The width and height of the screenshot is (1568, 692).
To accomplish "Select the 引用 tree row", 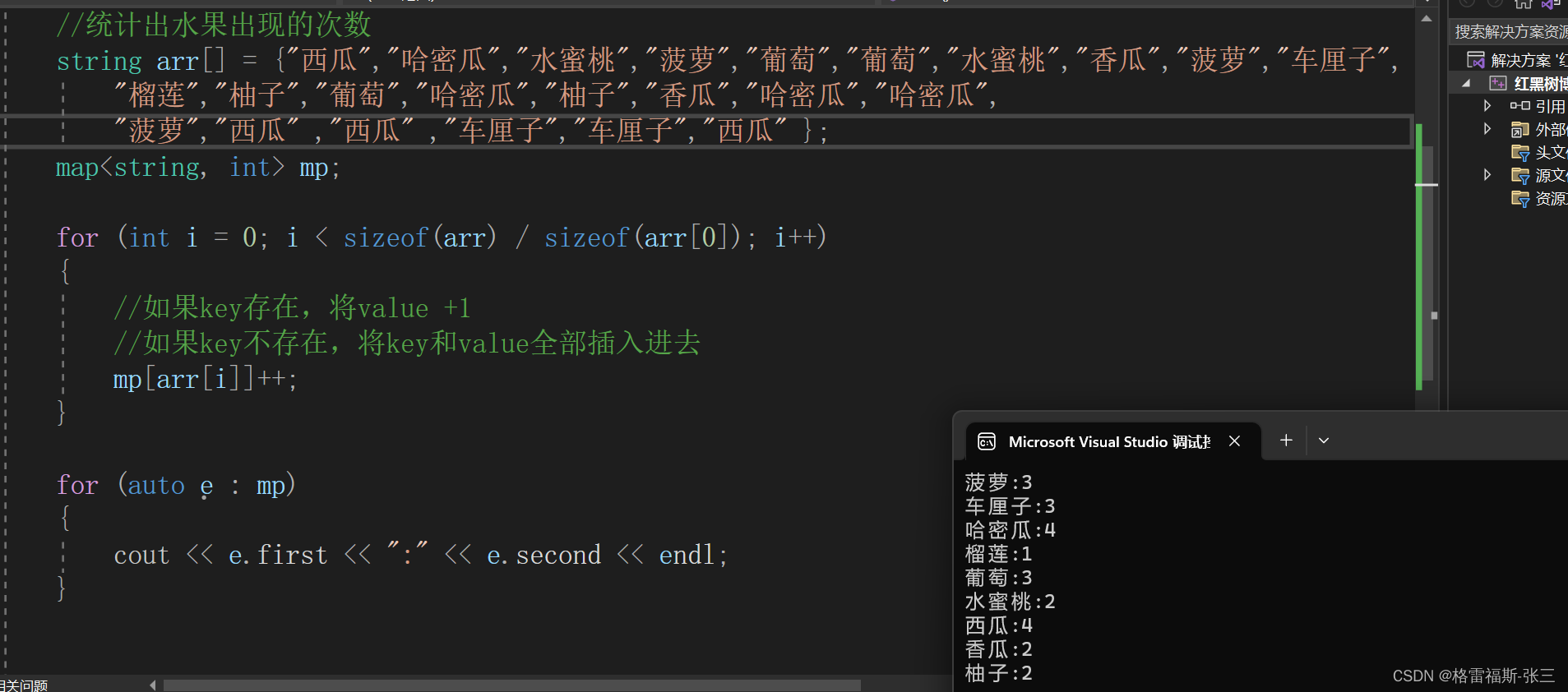I will [1509, 106].
